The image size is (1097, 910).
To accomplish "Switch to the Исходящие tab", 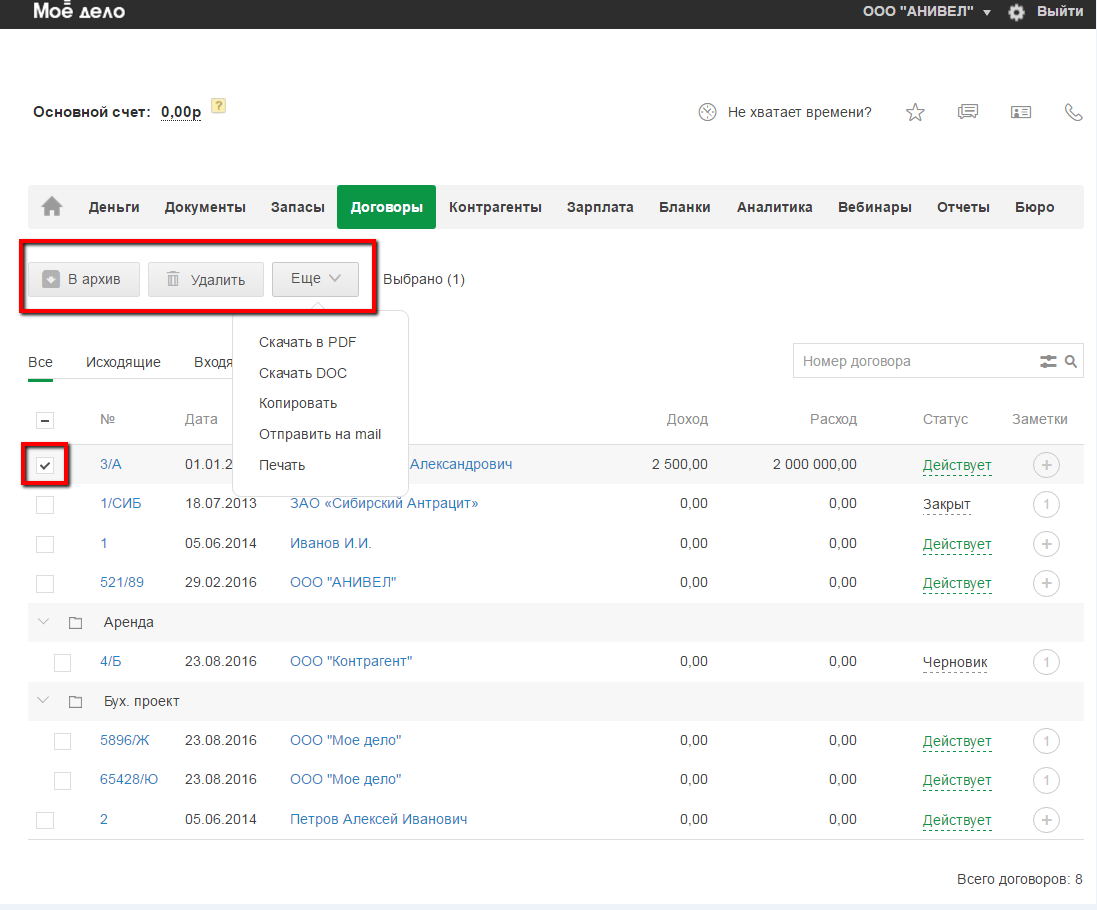I will tap(123, 362).
